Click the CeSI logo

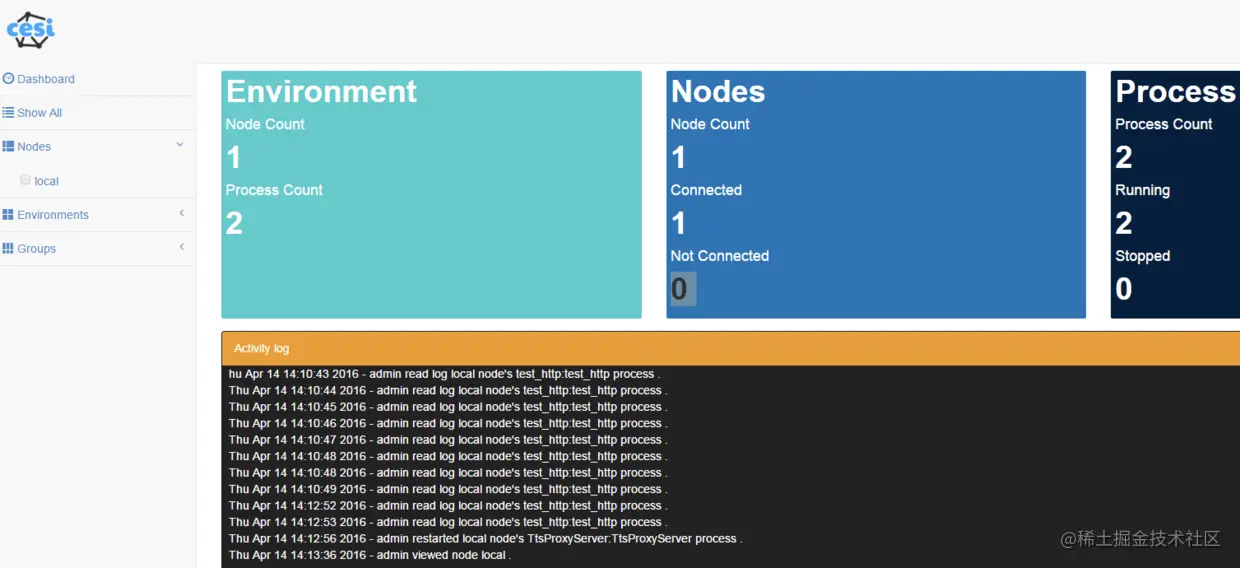tap(31, 30)
